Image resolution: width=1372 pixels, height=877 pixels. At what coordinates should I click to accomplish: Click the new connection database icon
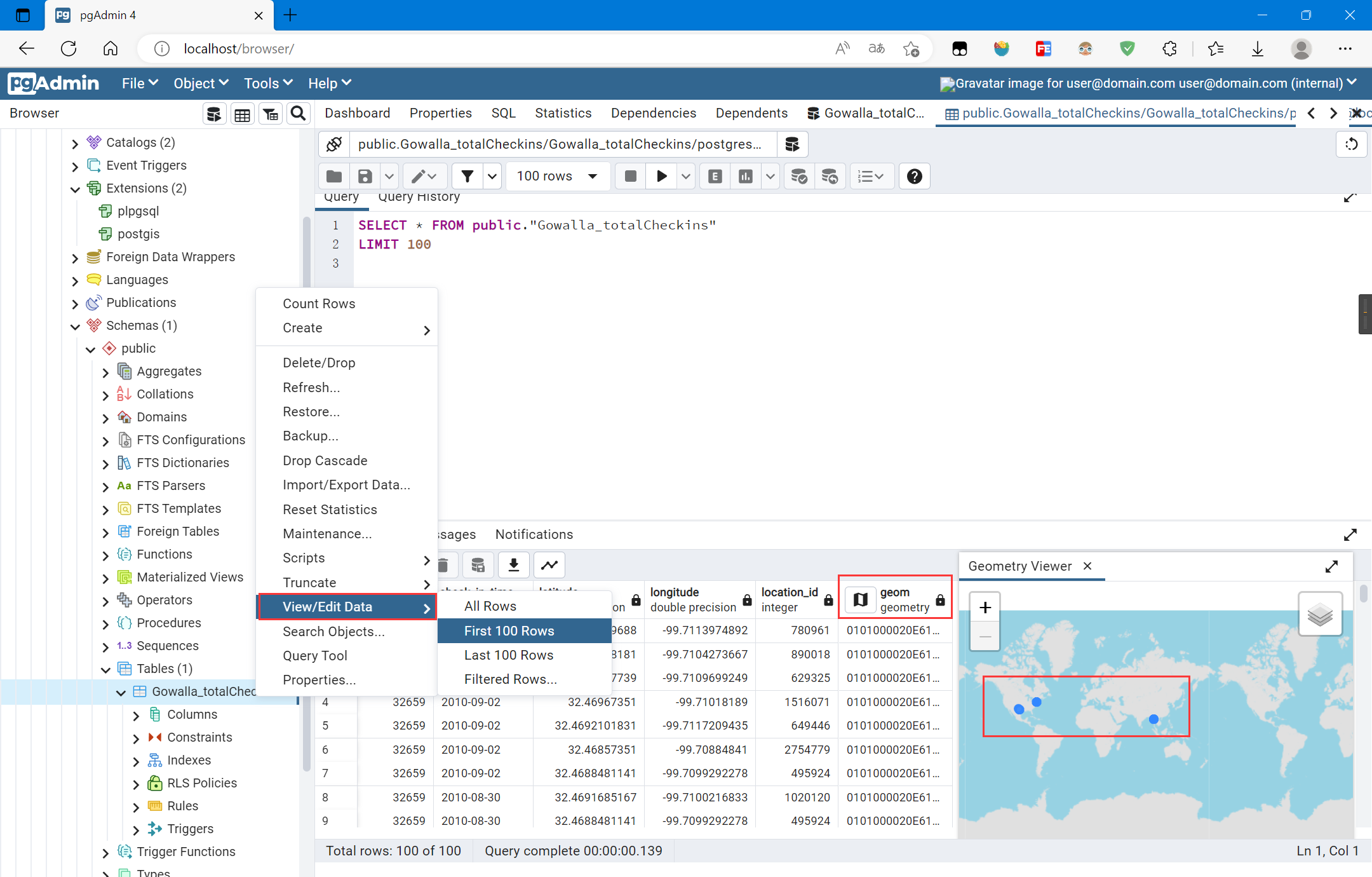792,144
